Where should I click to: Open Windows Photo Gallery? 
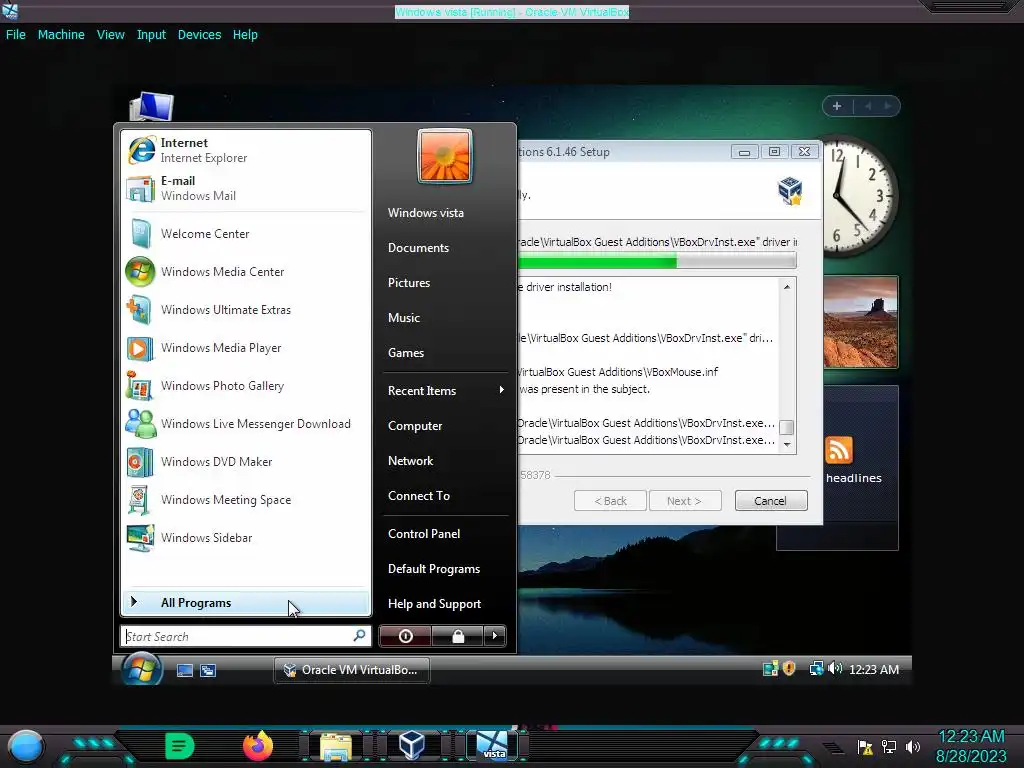(x=246, y=385)
